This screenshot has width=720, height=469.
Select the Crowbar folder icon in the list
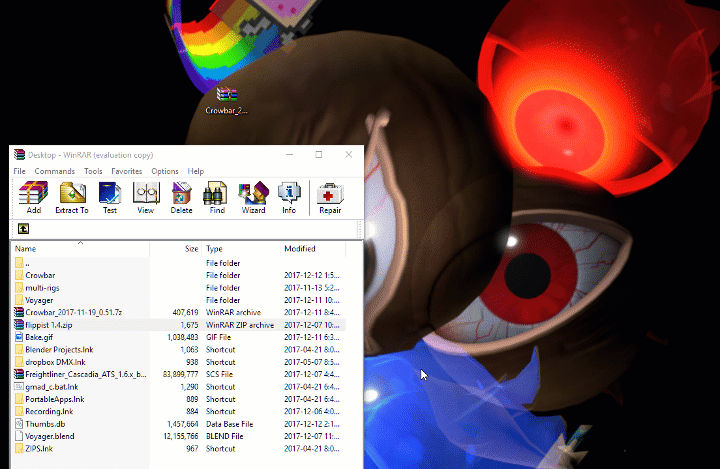[x=19, y=275]
